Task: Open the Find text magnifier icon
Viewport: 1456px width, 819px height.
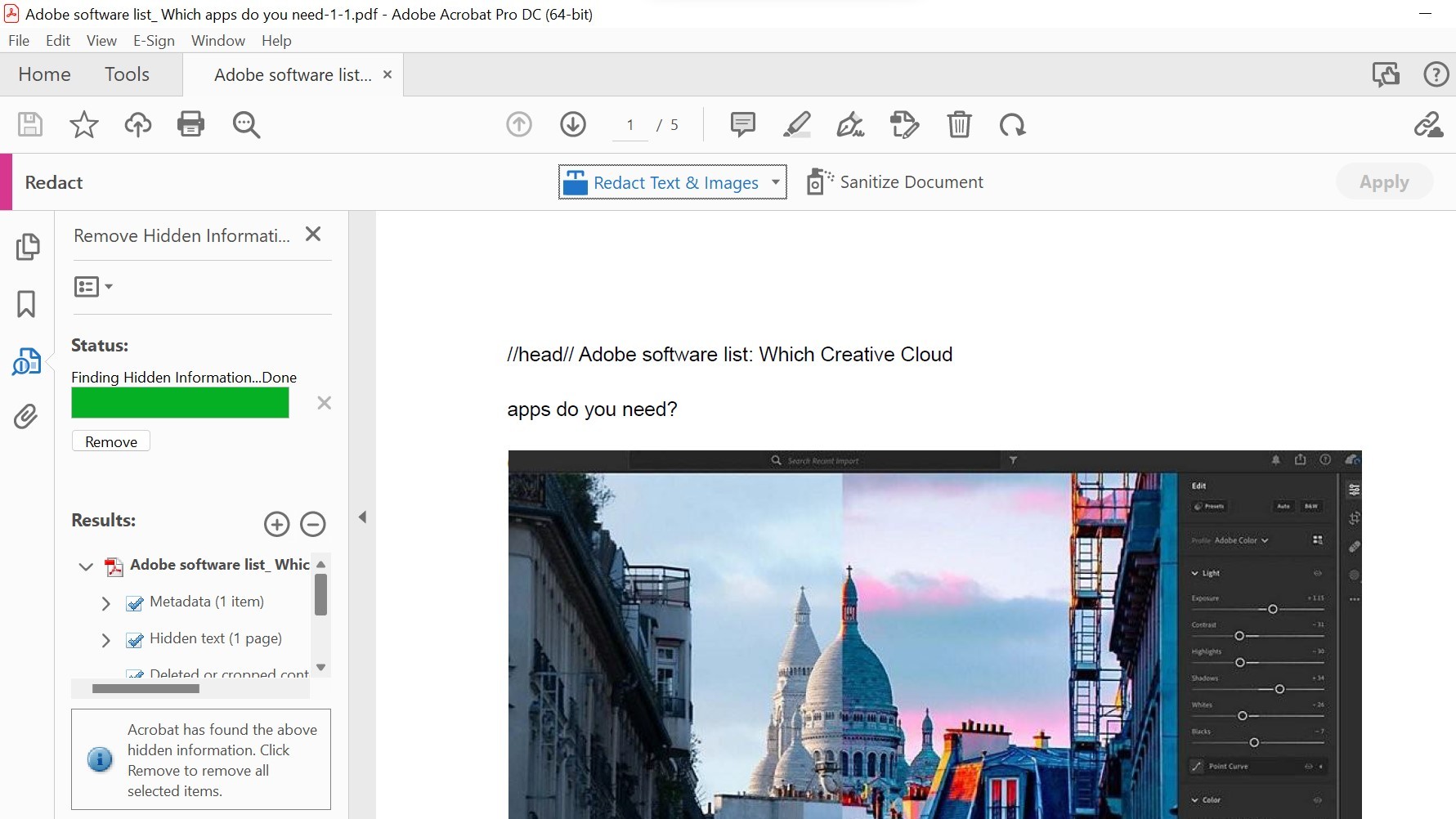Action: (246, 124)
